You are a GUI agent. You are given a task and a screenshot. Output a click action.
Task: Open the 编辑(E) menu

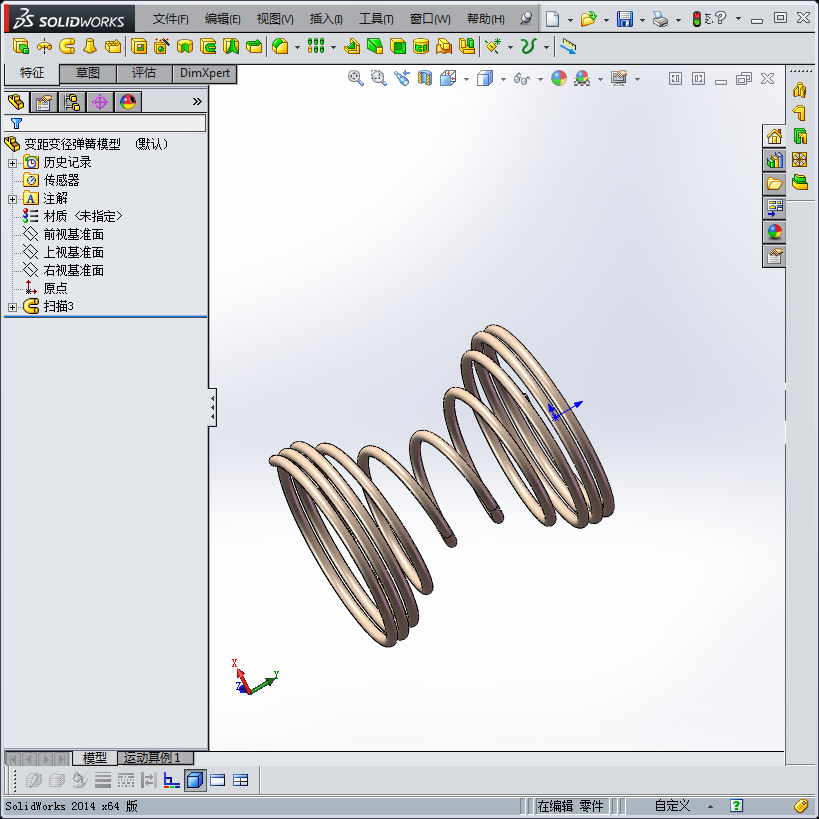pos(223,19)
